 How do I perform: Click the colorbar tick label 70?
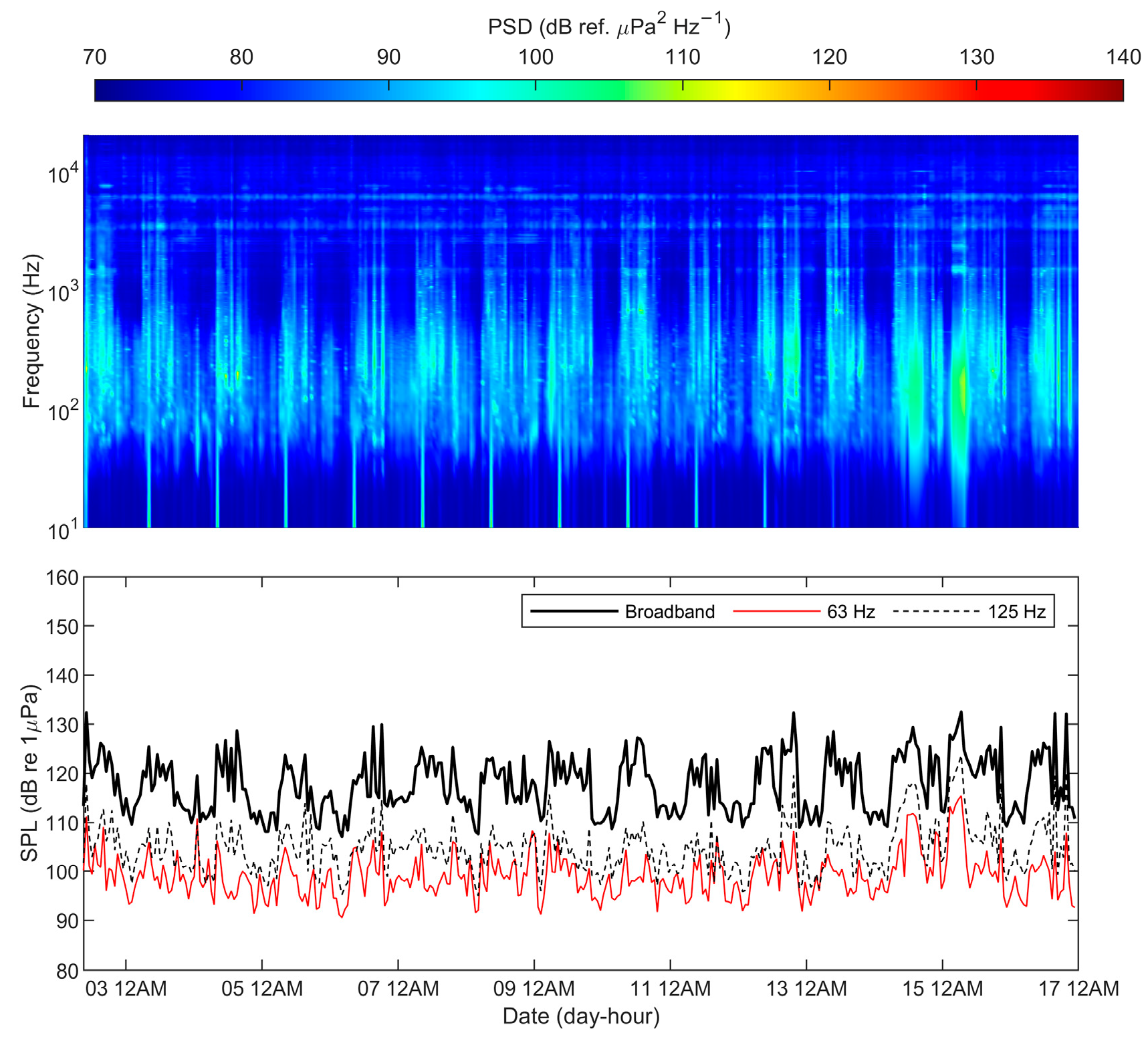(x=94, y=57)
